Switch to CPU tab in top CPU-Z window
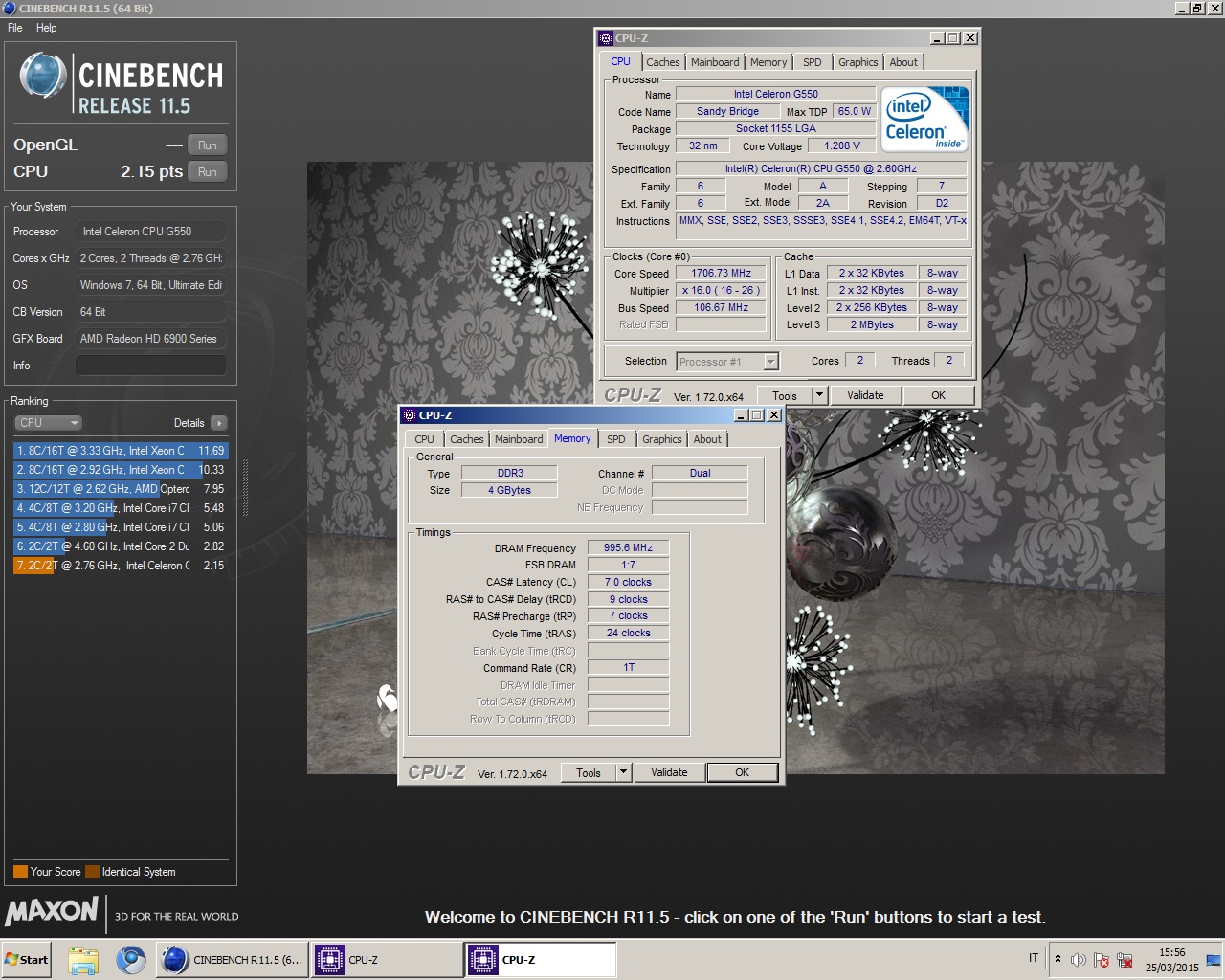The width and height of the screenshot is (1225, 980). 621,61
